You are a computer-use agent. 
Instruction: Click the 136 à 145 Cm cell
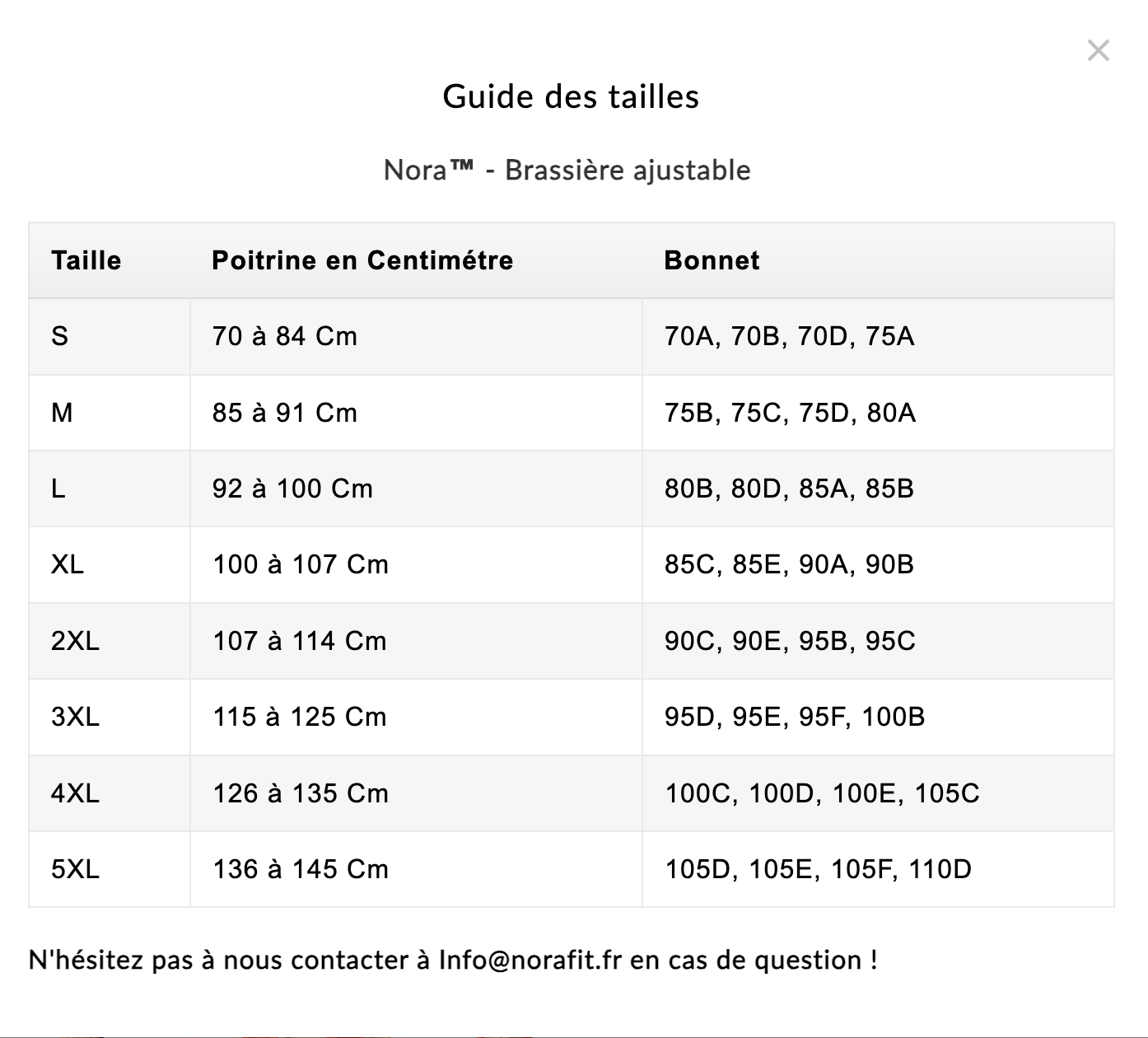coord(301,869)
